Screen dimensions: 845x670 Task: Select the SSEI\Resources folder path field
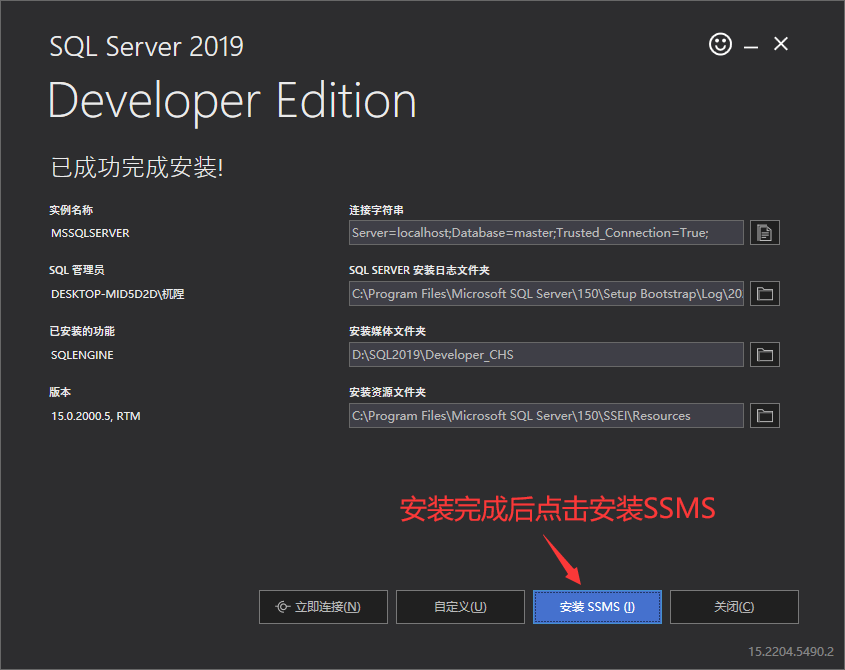coord(546,416)
